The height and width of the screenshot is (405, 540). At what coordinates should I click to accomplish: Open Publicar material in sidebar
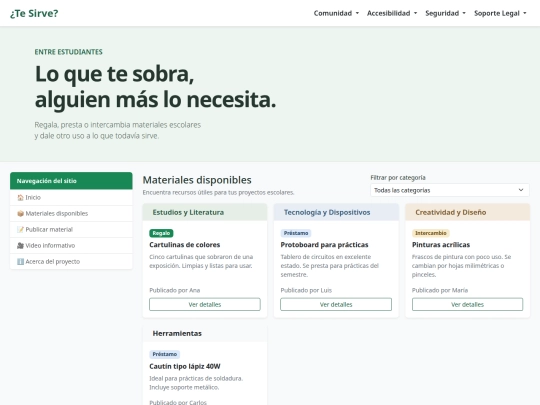click(71, 229)
